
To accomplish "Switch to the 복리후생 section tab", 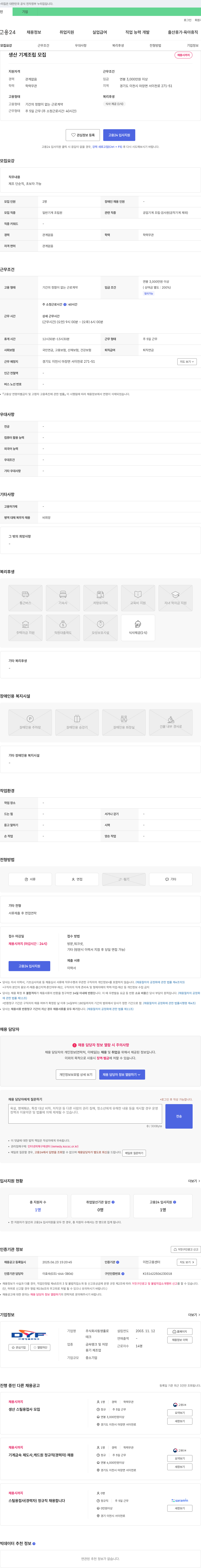I will [x=118, y=46].
